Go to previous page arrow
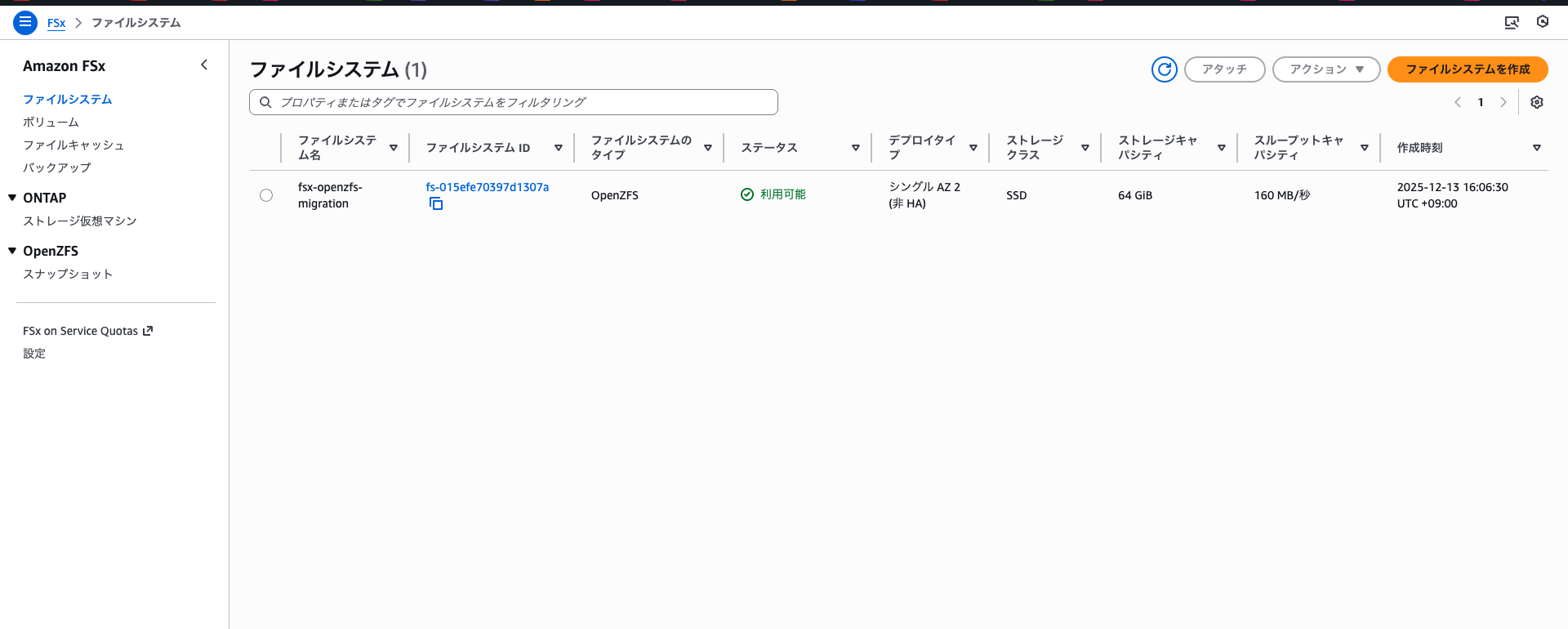Screen dimensions: 1568x629 point(1458,102)
